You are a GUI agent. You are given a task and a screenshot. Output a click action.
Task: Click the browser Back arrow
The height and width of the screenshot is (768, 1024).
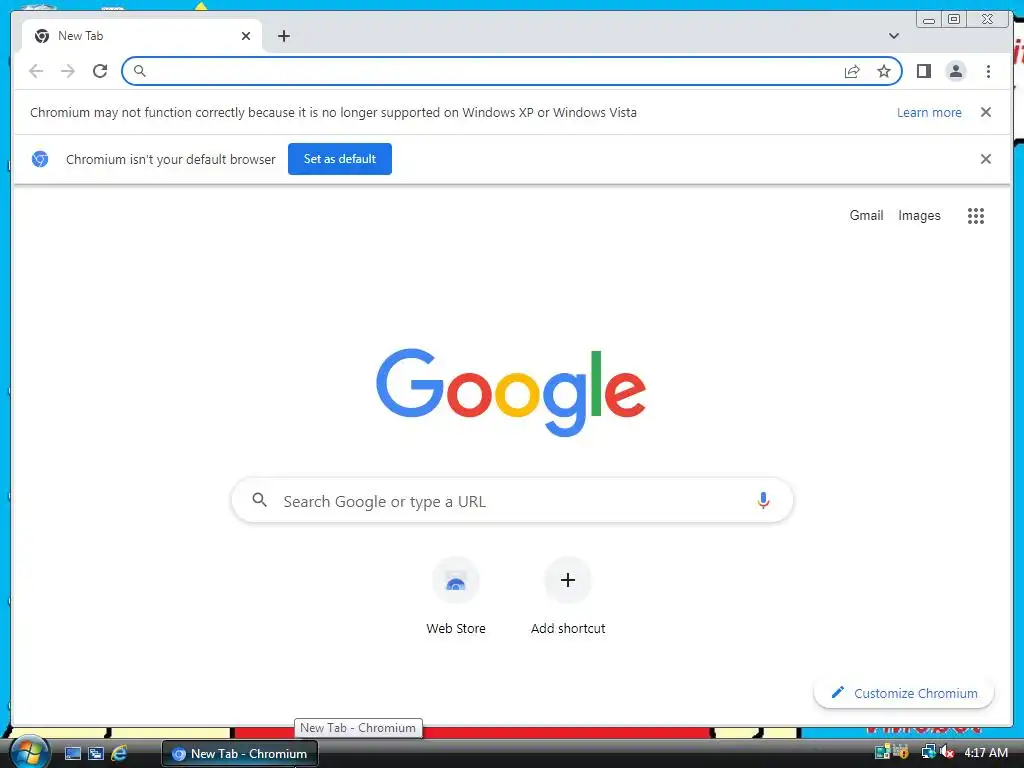click(36, 71)
